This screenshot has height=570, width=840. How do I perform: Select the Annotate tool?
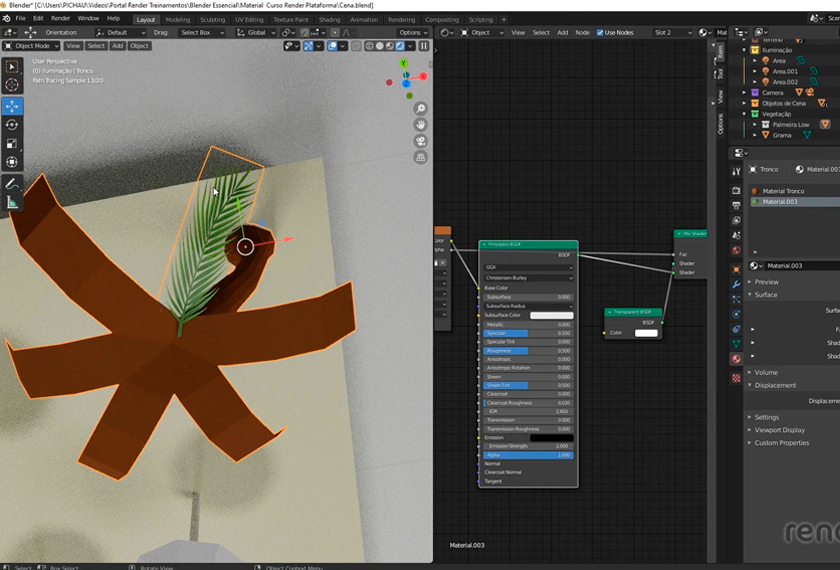(x=12, y=183)
